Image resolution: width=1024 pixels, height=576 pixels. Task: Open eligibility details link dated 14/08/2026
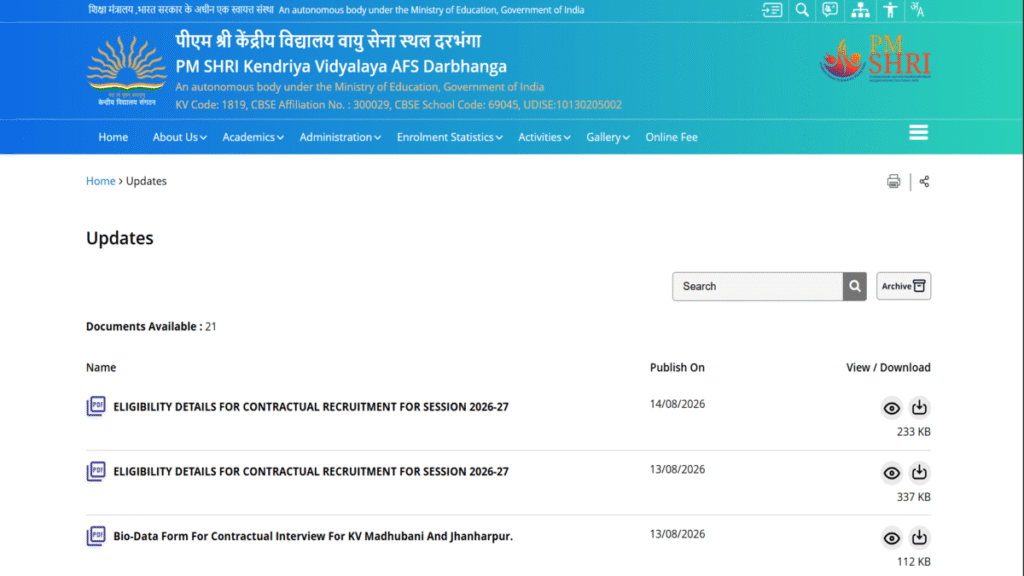(311, 406)
